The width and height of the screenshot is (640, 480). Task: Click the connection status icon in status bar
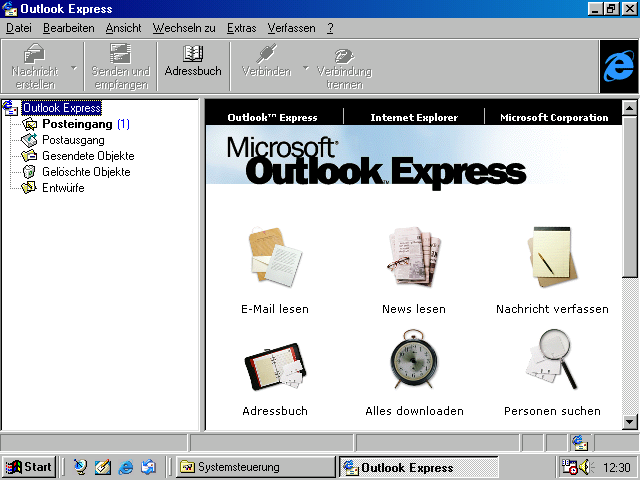[580, 443]
